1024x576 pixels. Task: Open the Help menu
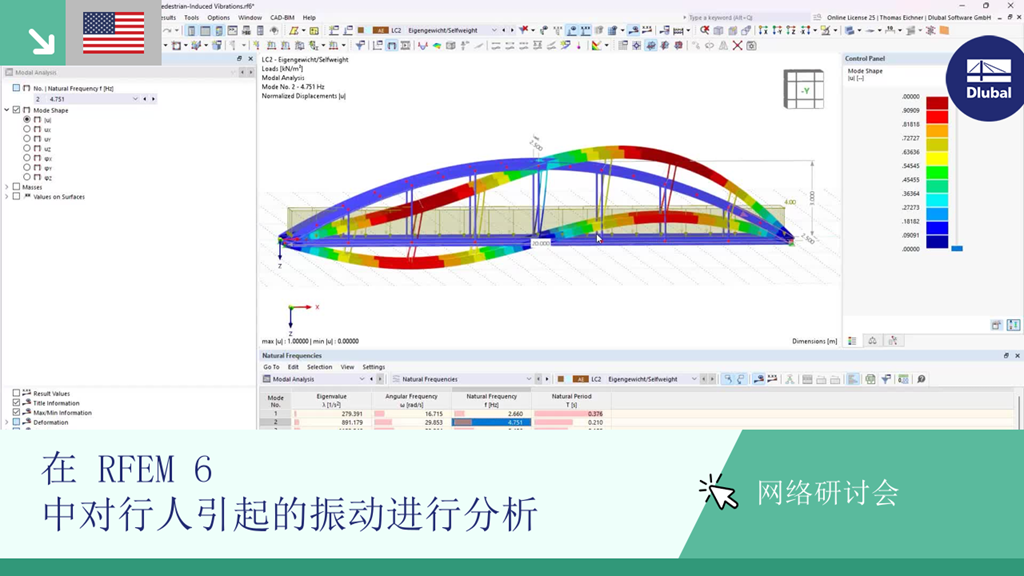point(309,18)
